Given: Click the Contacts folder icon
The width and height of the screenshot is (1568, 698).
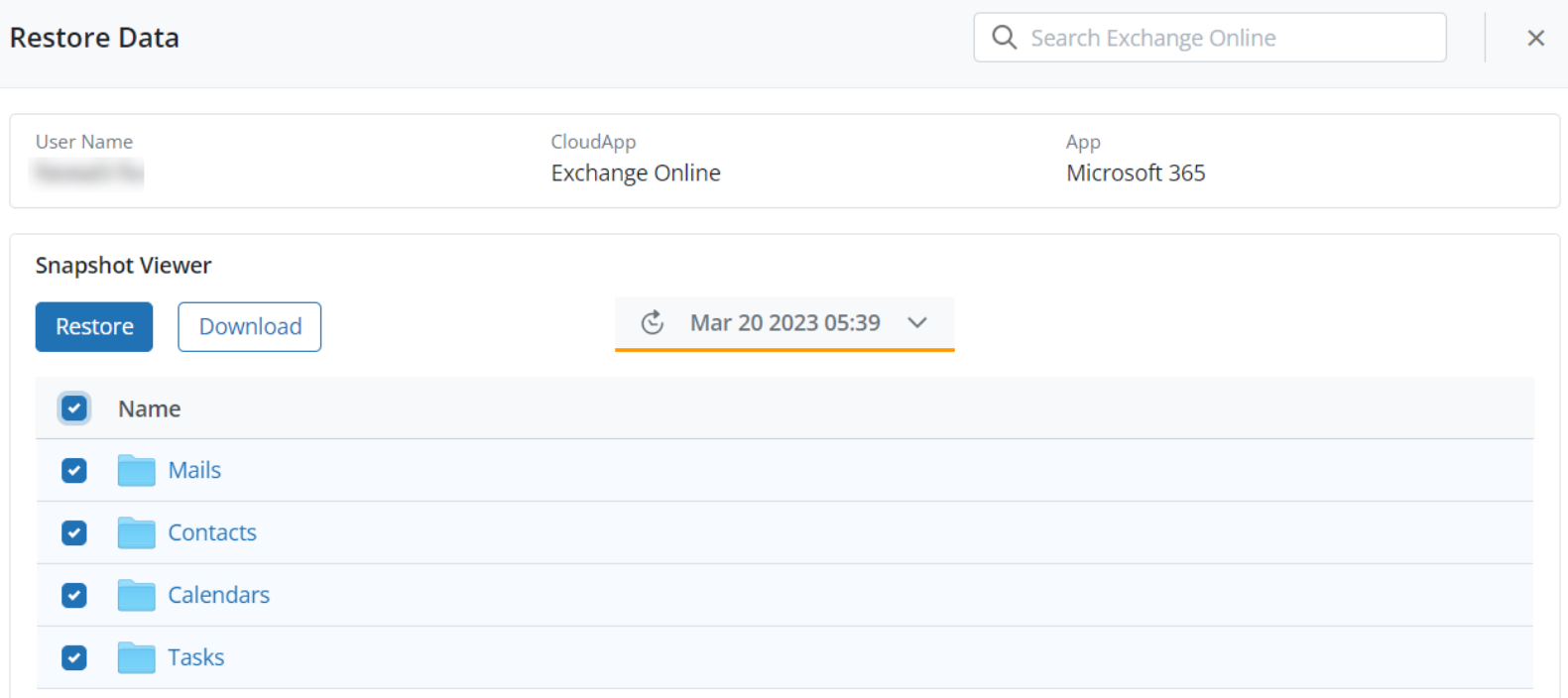Looking at the screenshot, I should click(136, 532).
